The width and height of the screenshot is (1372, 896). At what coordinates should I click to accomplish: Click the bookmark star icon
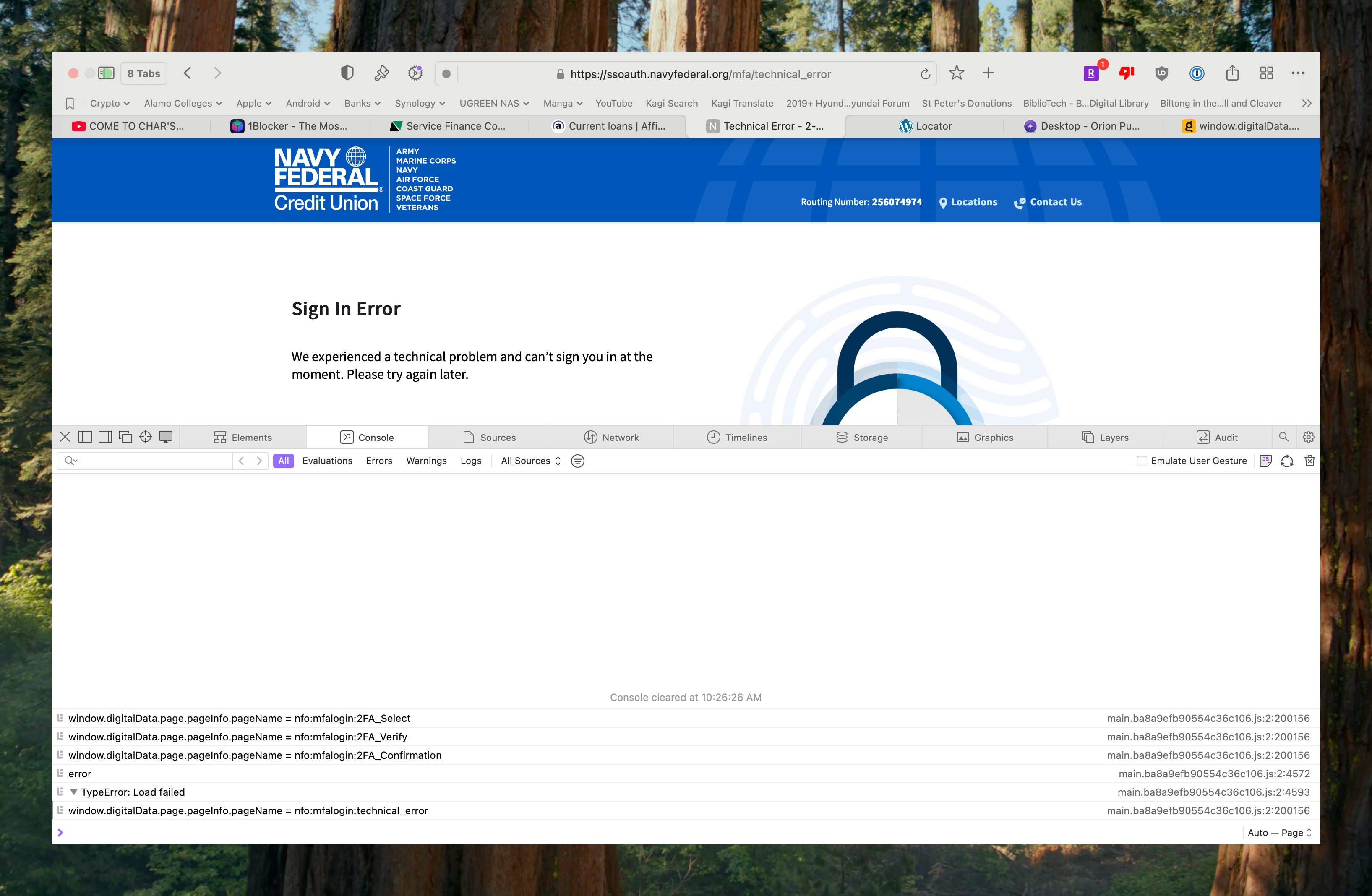click(956, 73)
